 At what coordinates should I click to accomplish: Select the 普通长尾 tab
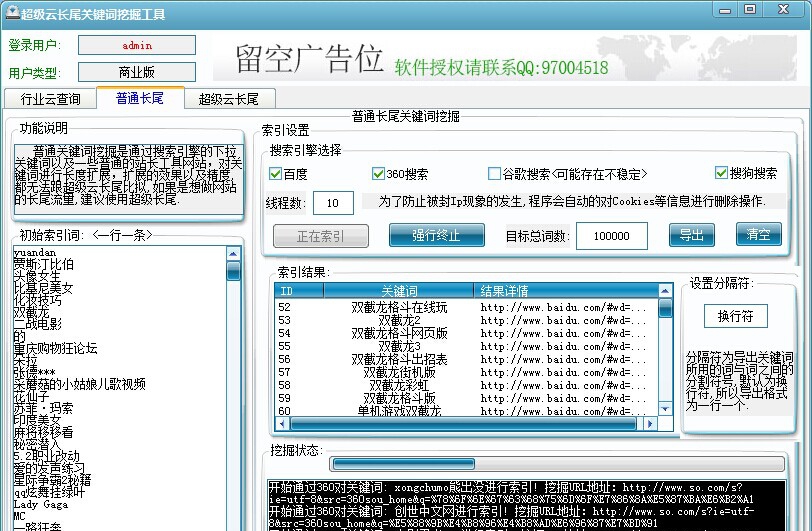[140, 97]
